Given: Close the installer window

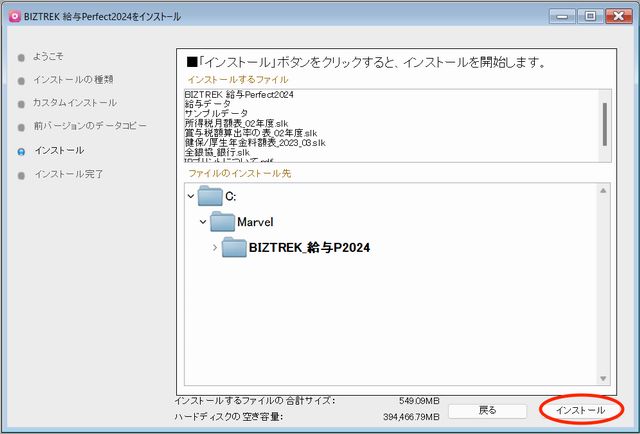Looking at the screenshot, I should 619,16.
